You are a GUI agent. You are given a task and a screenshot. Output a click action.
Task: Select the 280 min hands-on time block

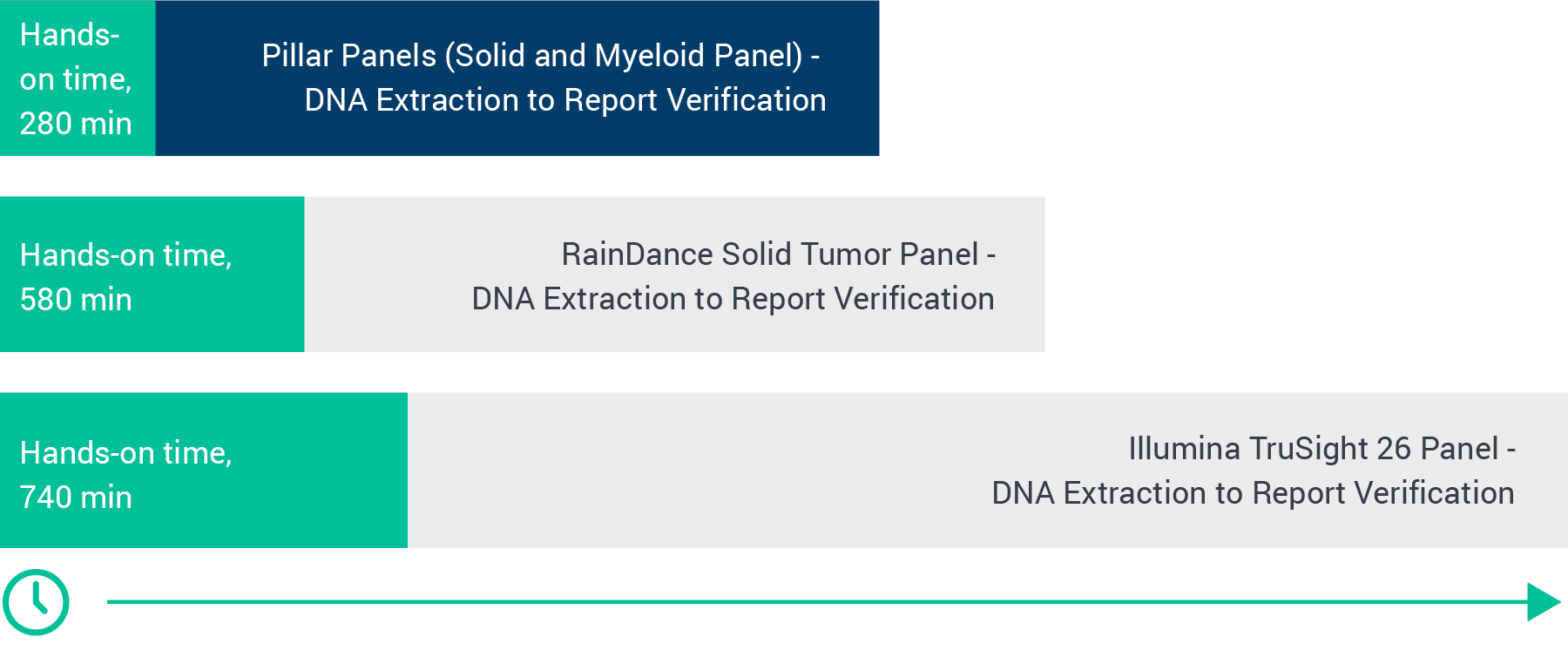coord(78,78)
